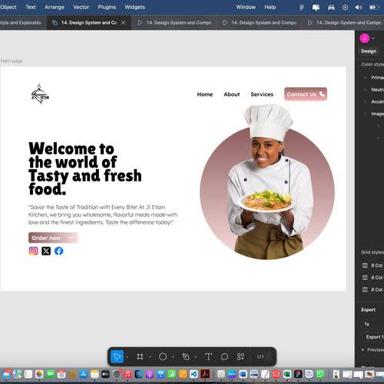Screen dimensions: 384x384
Task: Select the Frame tool in the toolbar
Action: 140,357
